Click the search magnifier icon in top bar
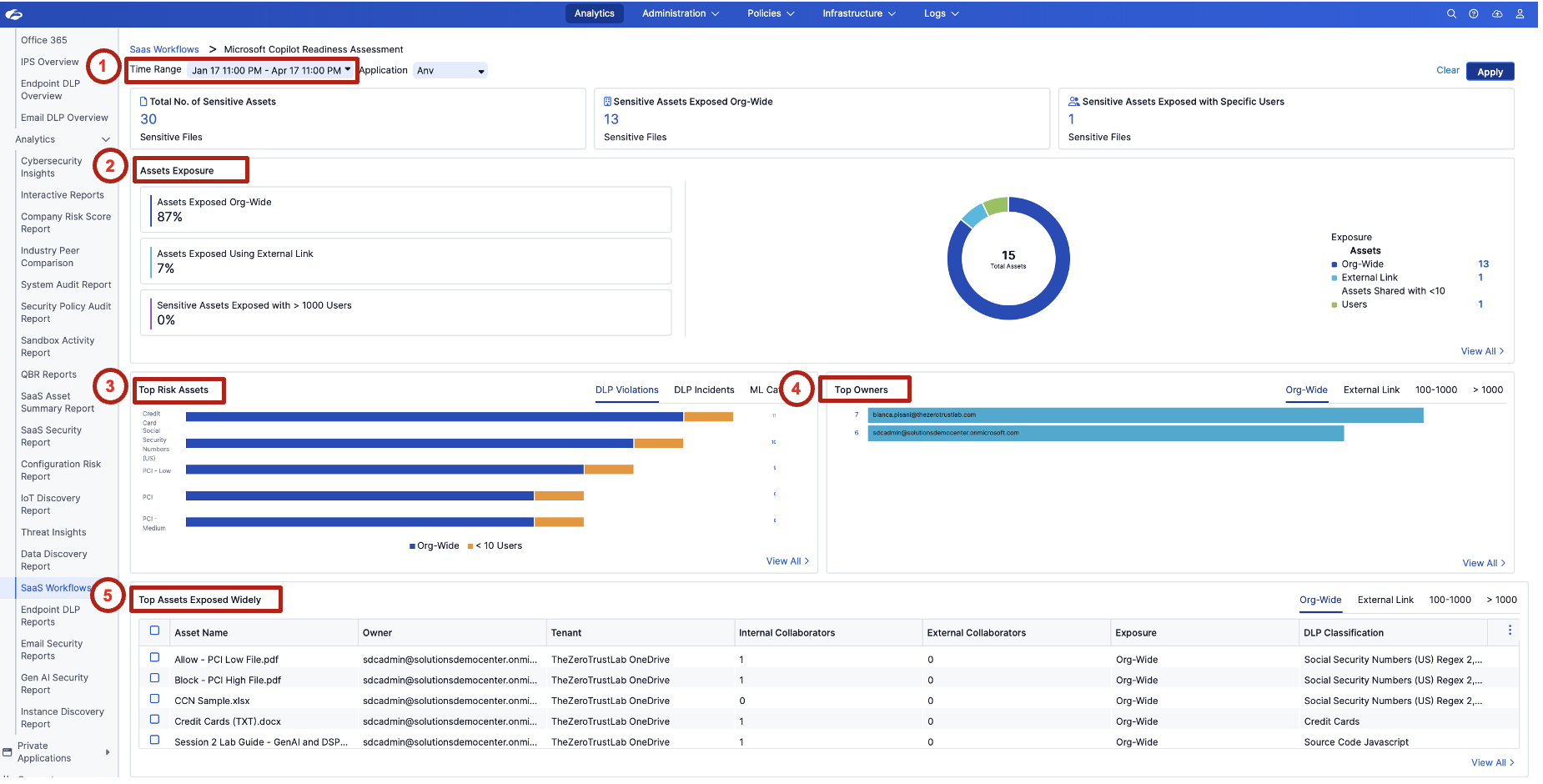Image resolution: width=1543 pixels, height=784 pixels. click(1451, 13)
